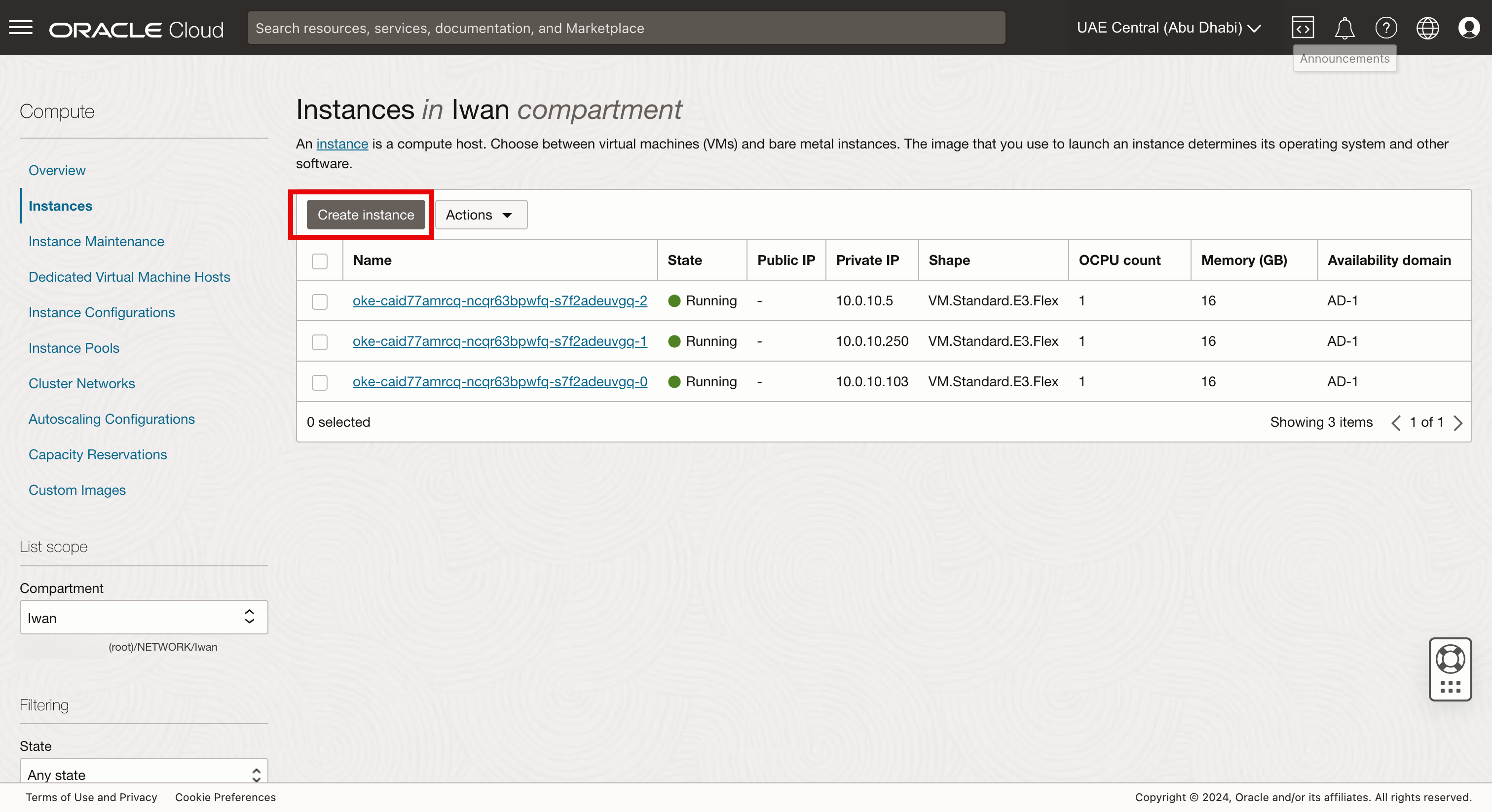Click the Announcements bell icon
The image size is (1492, 812).
1344,27
